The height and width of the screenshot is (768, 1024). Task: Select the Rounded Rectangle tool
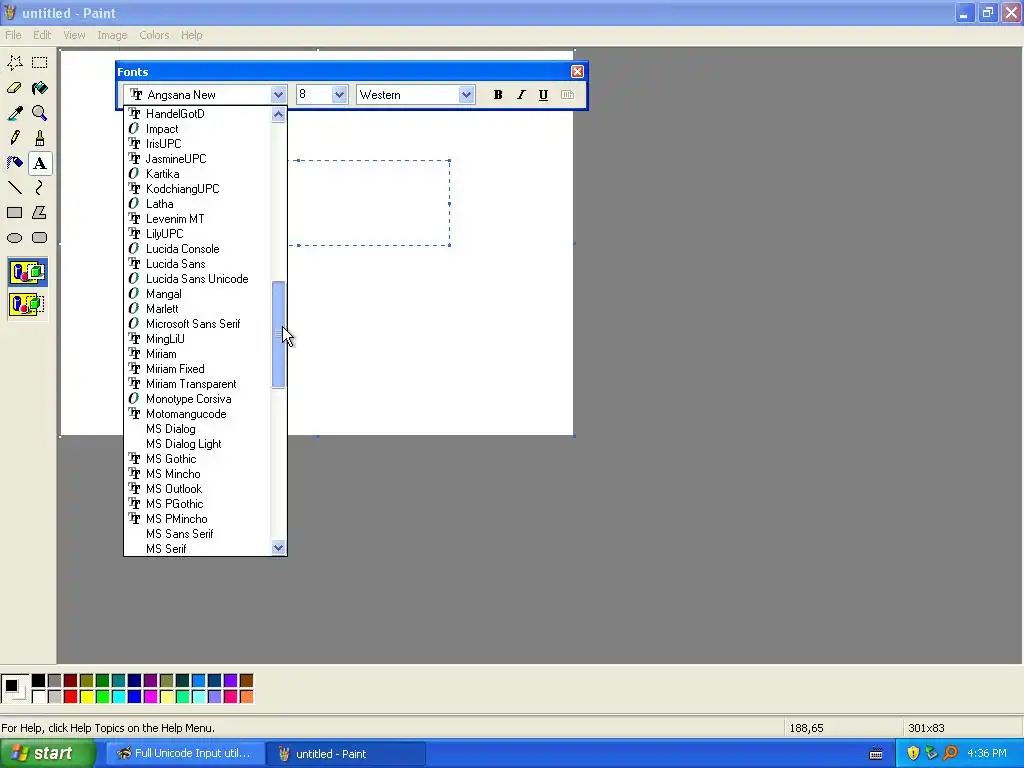pos(40,238)
